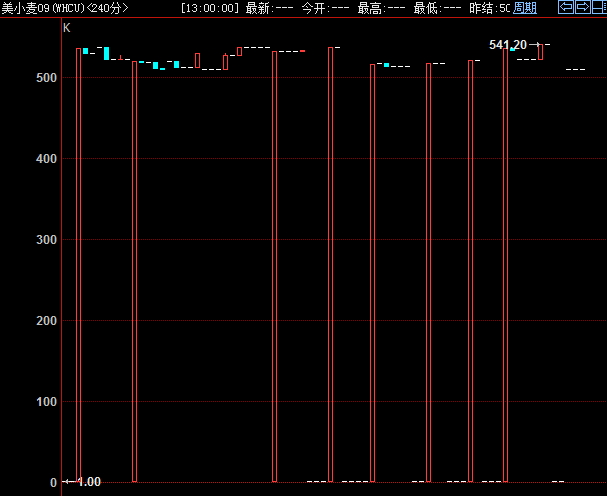The width and height of the screenshot is (607, 496).
Task: Click the left arrow navigation icon
Action: (566, 7)
